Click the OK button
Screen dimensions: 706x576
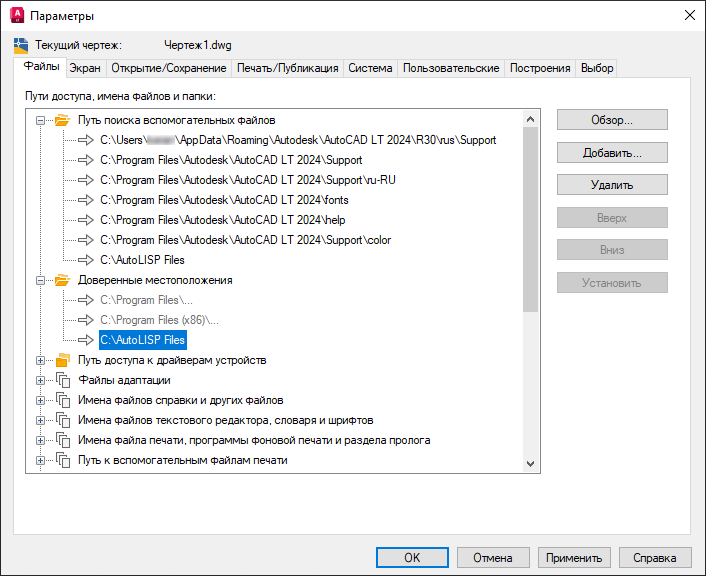(x=412, y=558)
